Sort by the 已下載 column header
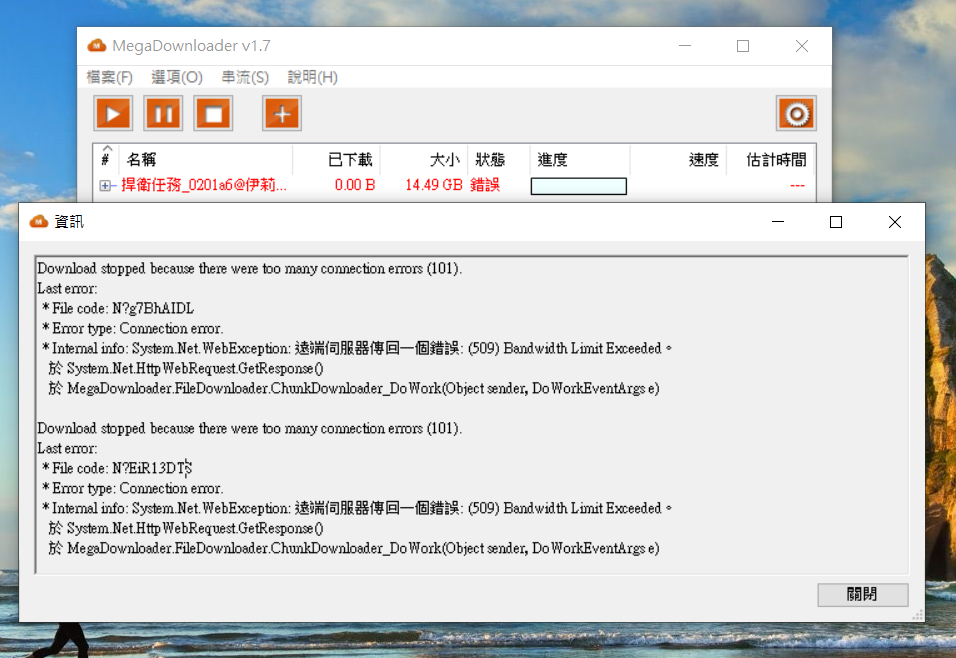Viewport: 956px width, 658px height. 337,160
